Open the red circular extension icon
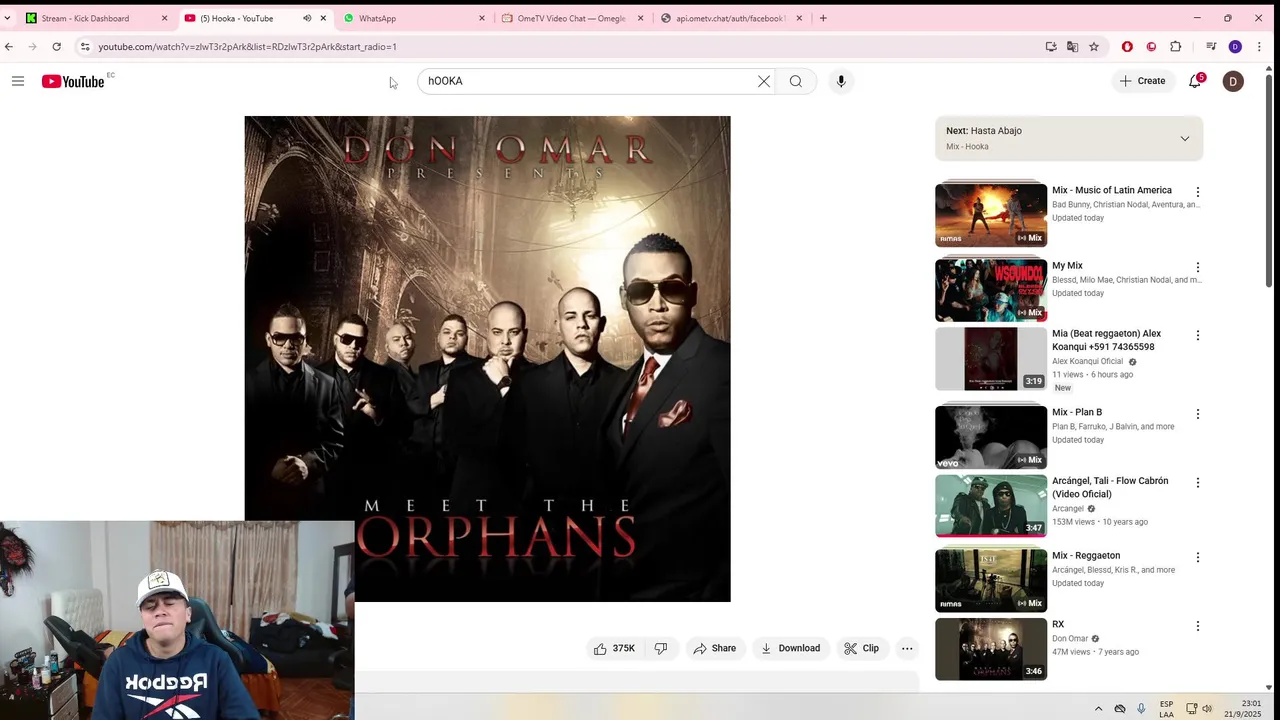This screenshot has width=1280, height=720. click(1151, 46)
